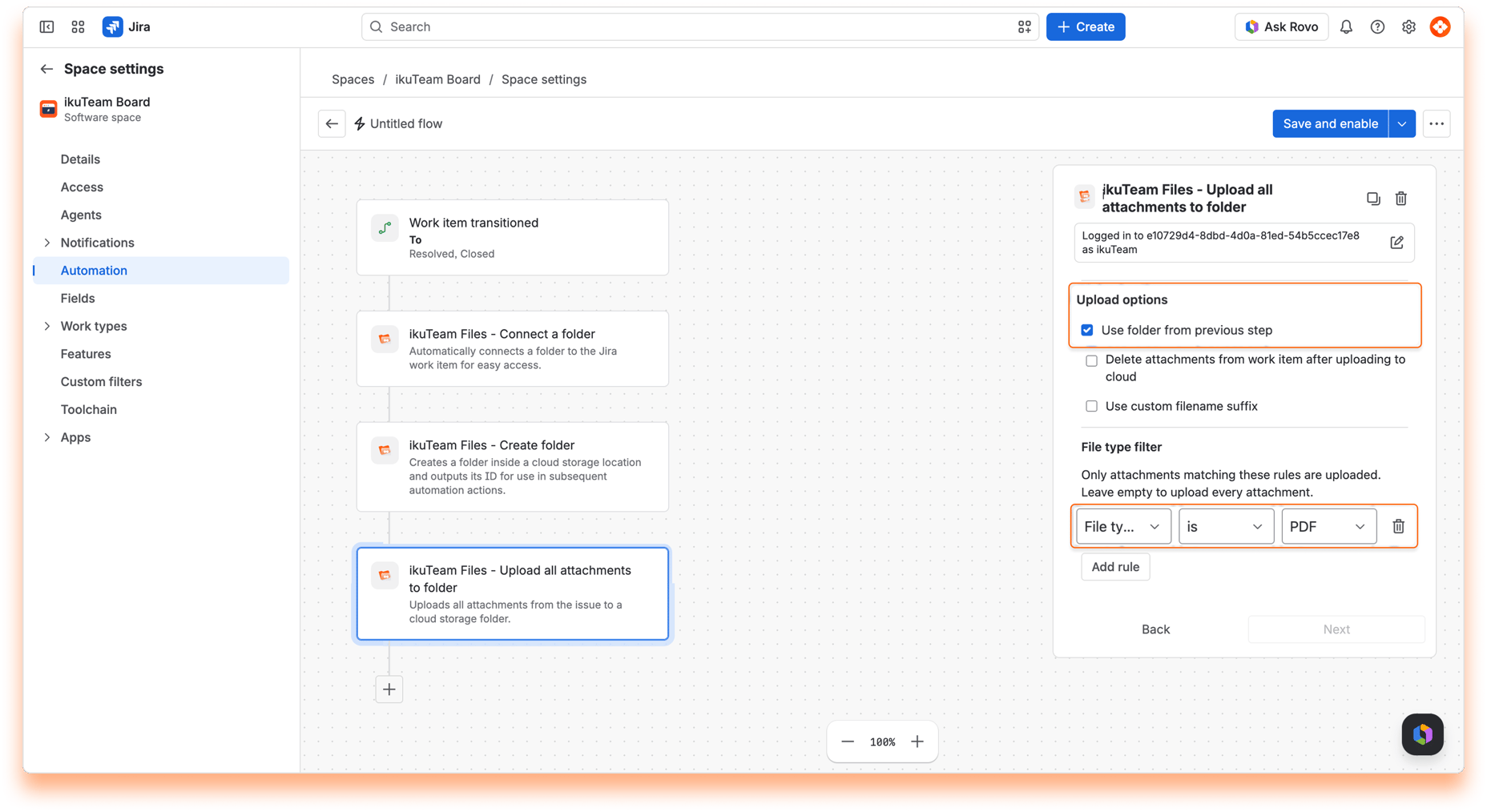Open notifications bell
The width and height of the screenshot is (1487, 812).
pyautogui.click(x=1346, y=26)
